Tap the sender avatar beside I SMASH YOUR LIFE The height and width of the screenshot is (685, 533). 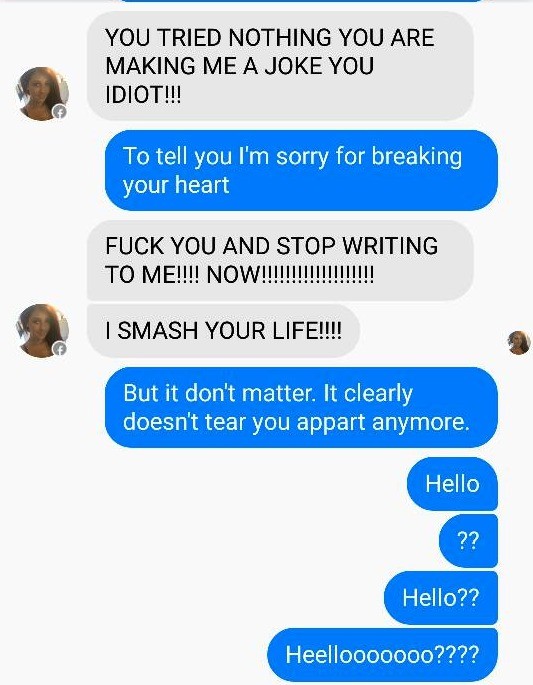click(x=42, y=331)
